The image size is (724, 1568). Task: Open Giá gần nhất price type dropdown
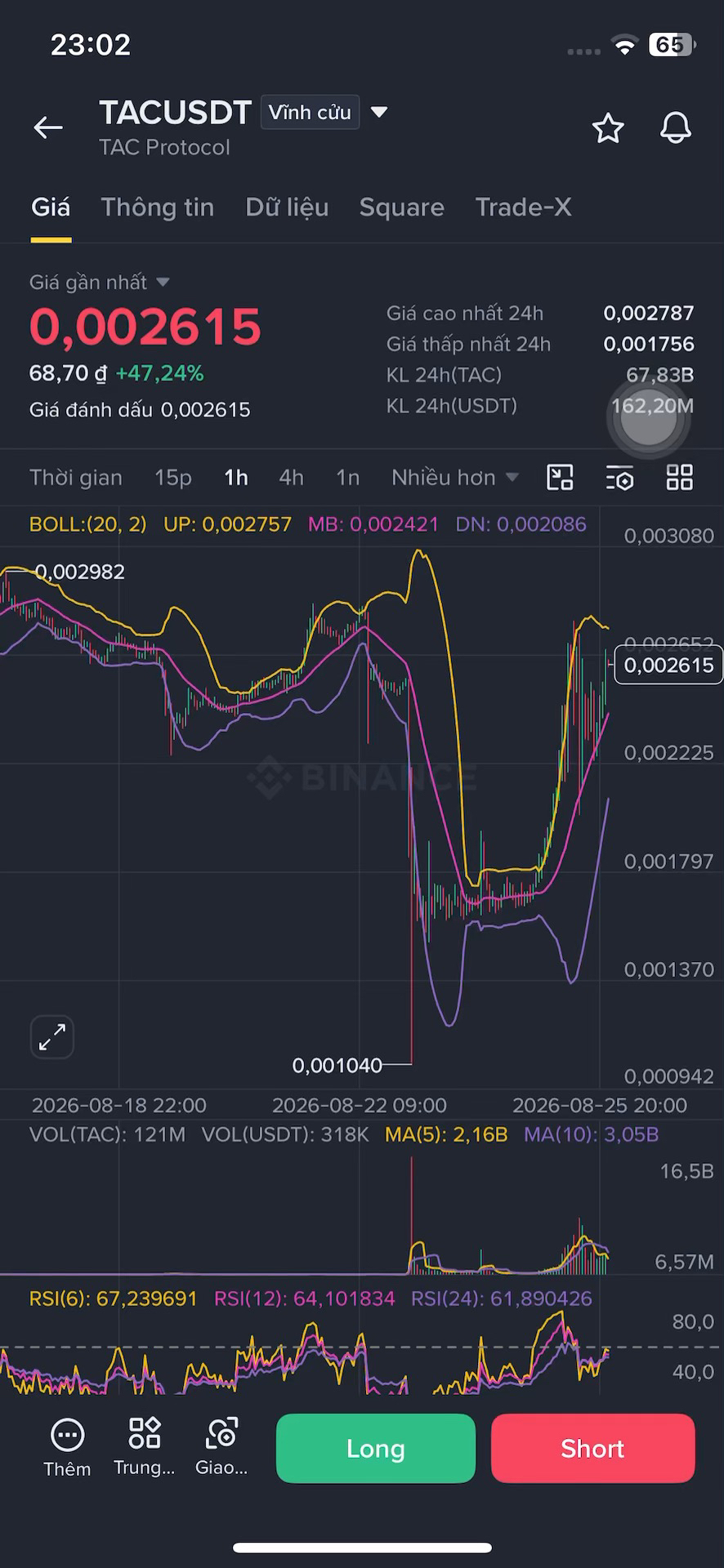(x=99, y=283)
